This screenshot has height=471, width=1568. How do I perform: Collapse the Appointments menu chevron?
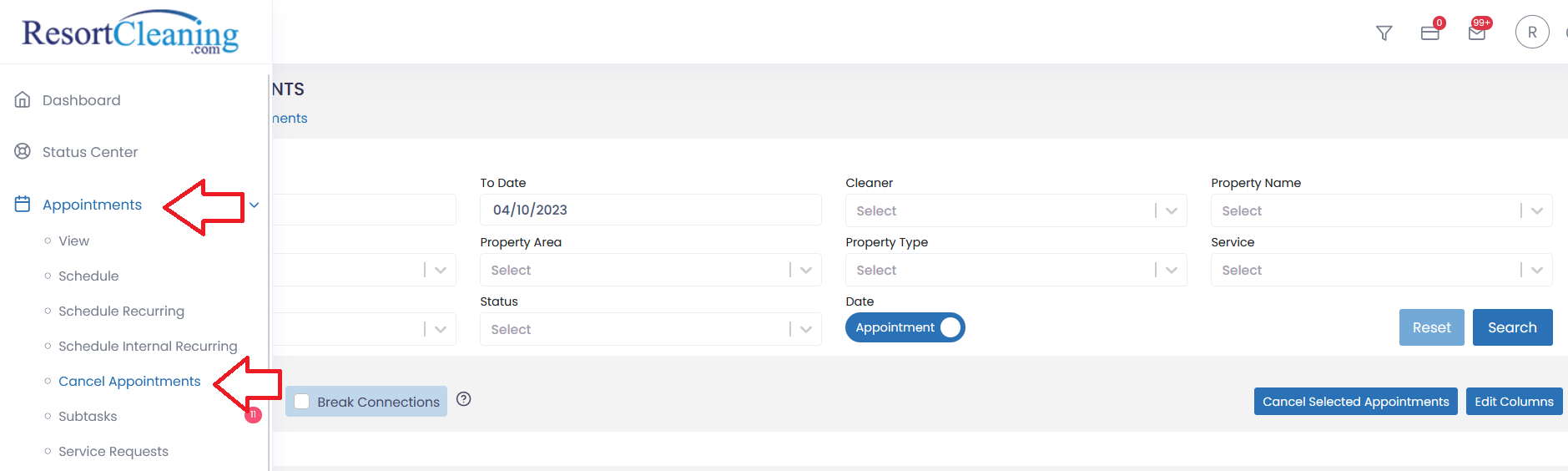click(x=255, y=205)
